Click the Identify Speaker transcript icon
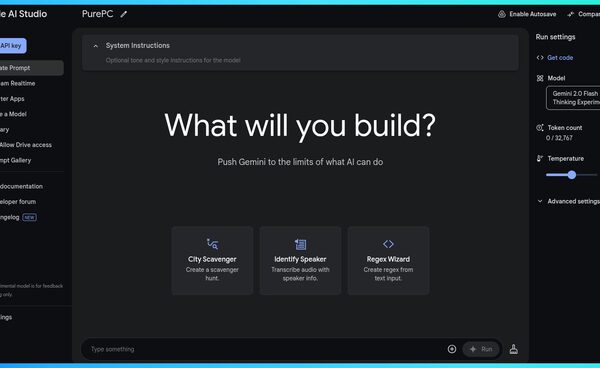This screenshot has width=600, height=368. [300, 244]
